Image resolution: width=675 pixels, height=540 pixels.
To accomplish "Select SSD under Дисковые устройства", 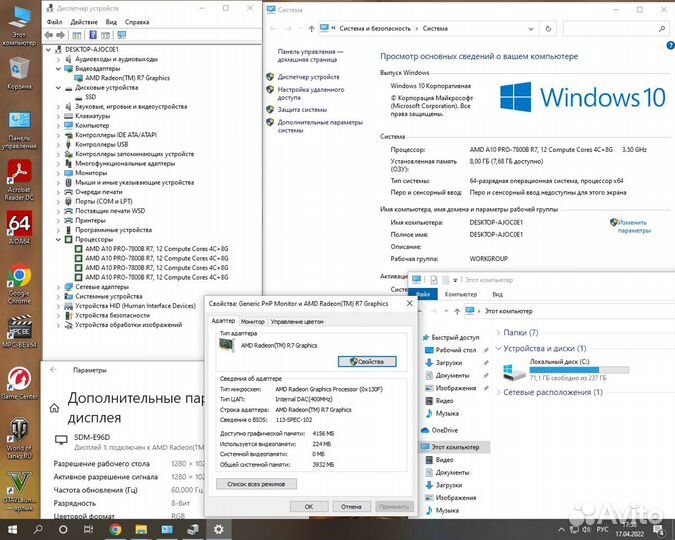I will tap(90, 97).
